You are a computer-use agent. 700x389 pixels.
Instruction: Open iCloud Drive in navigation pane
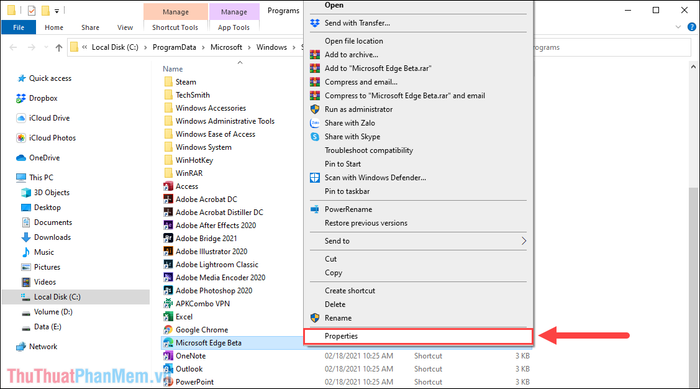[49, 118]
